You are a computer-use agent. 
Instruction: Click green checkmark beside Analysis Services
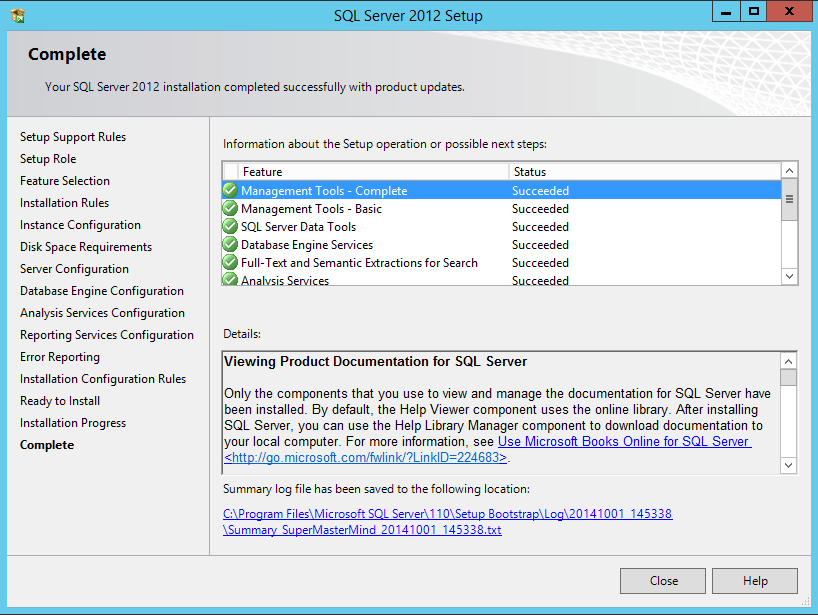230,280
